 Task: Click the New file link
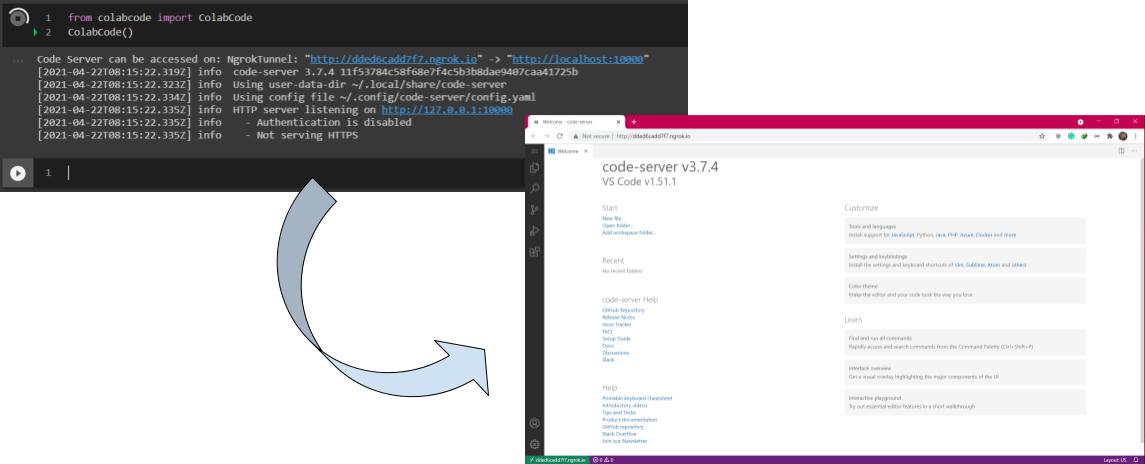pyautogui.click(x=611, y=218)
